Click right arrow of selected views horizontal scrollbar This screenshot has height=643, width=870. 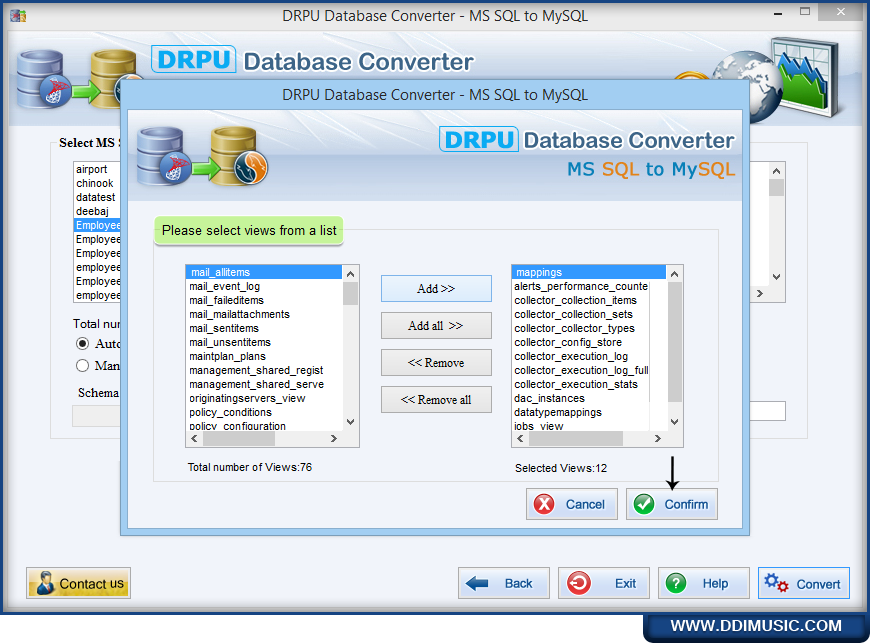657,438
